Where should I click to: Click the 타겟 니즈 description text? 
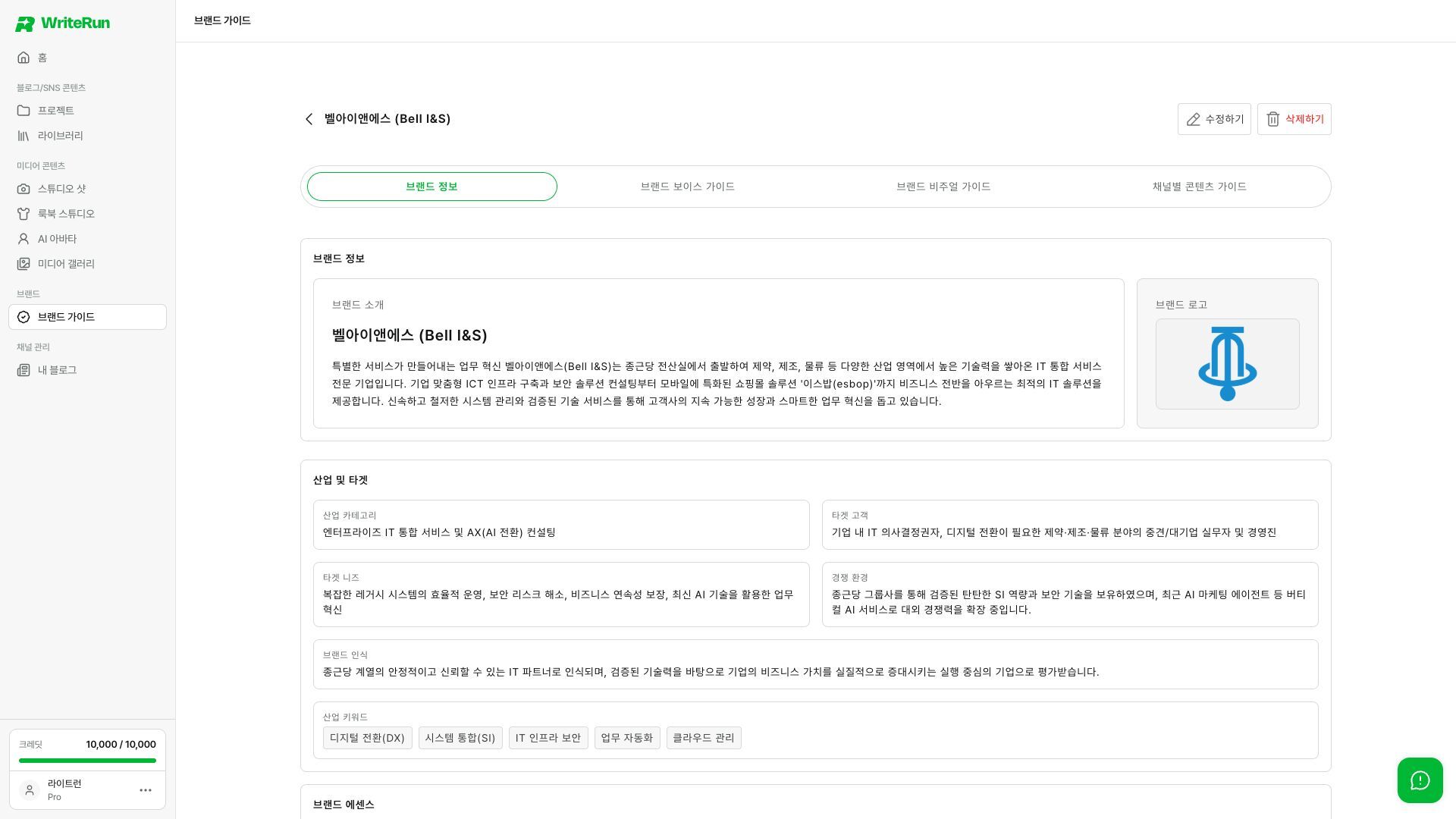[x=558, y=602]
